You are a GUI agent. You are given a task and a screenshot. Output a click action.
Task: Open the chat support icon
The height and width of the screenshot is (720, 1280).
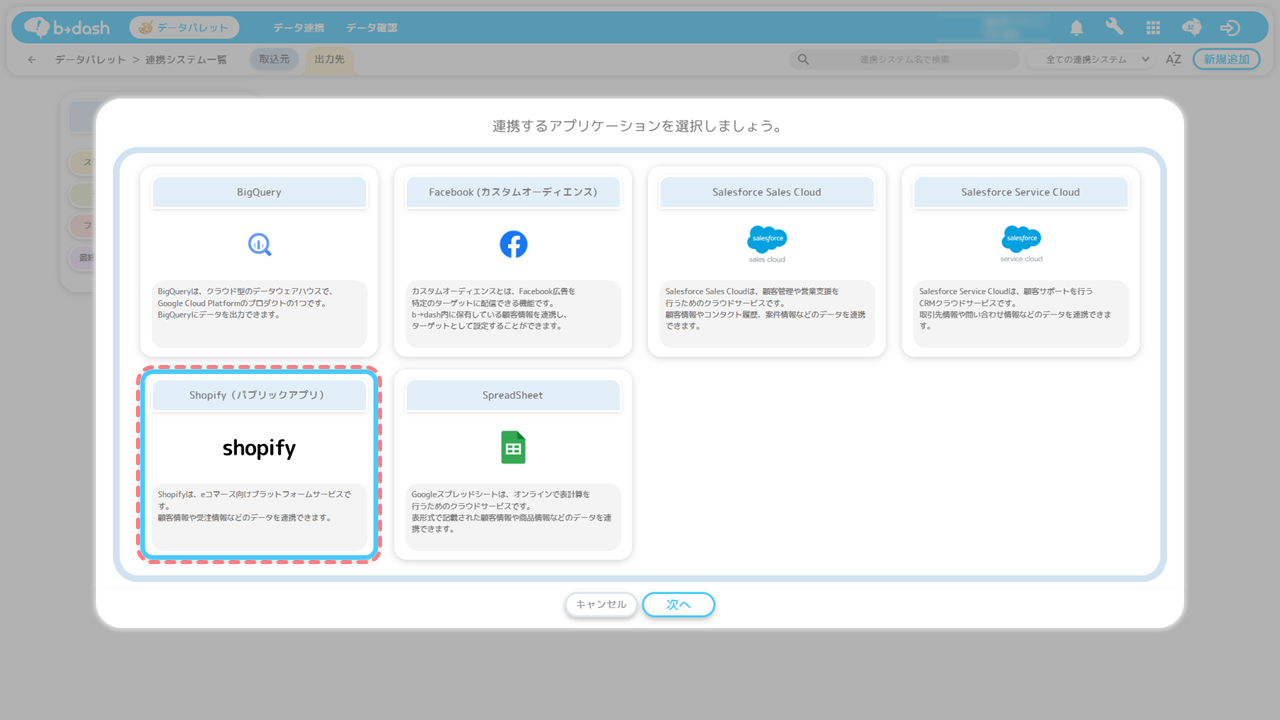(1191, 28)
